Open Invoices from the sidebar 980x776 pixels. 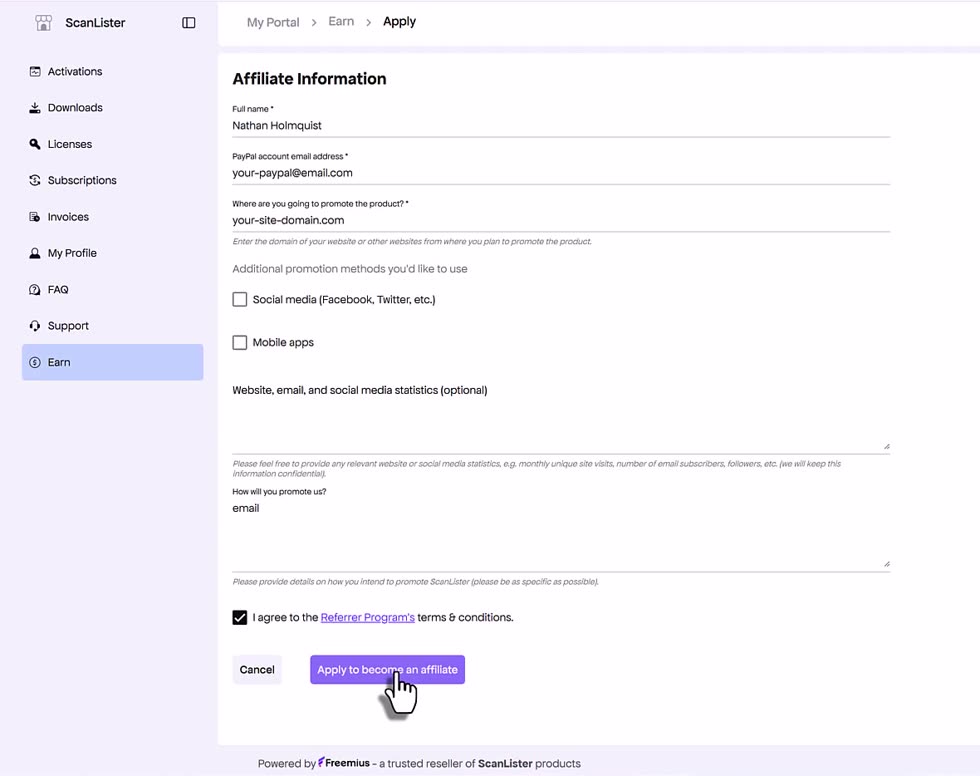[112, 217]
